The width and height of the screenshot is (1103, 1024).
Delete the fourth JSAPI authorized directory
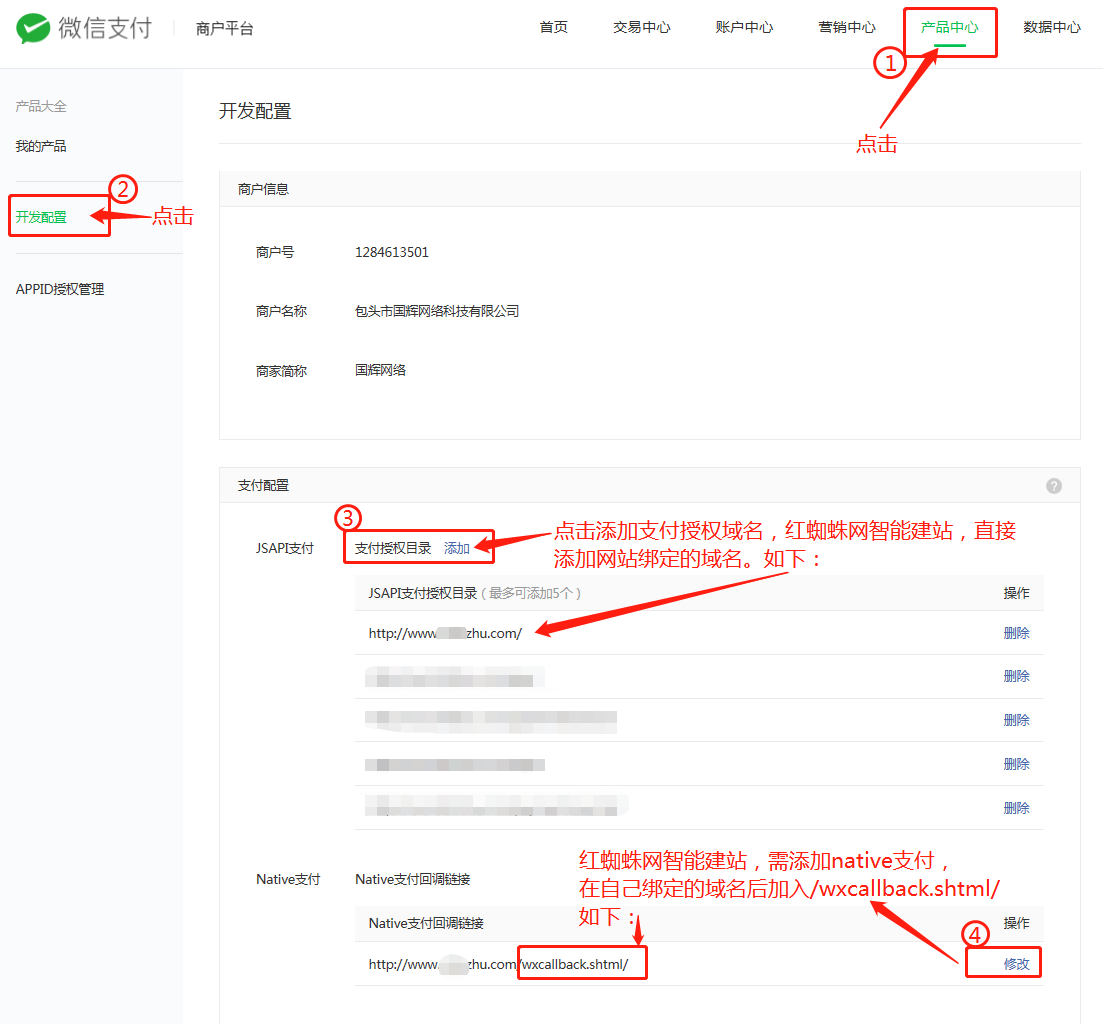(1016, 764)
